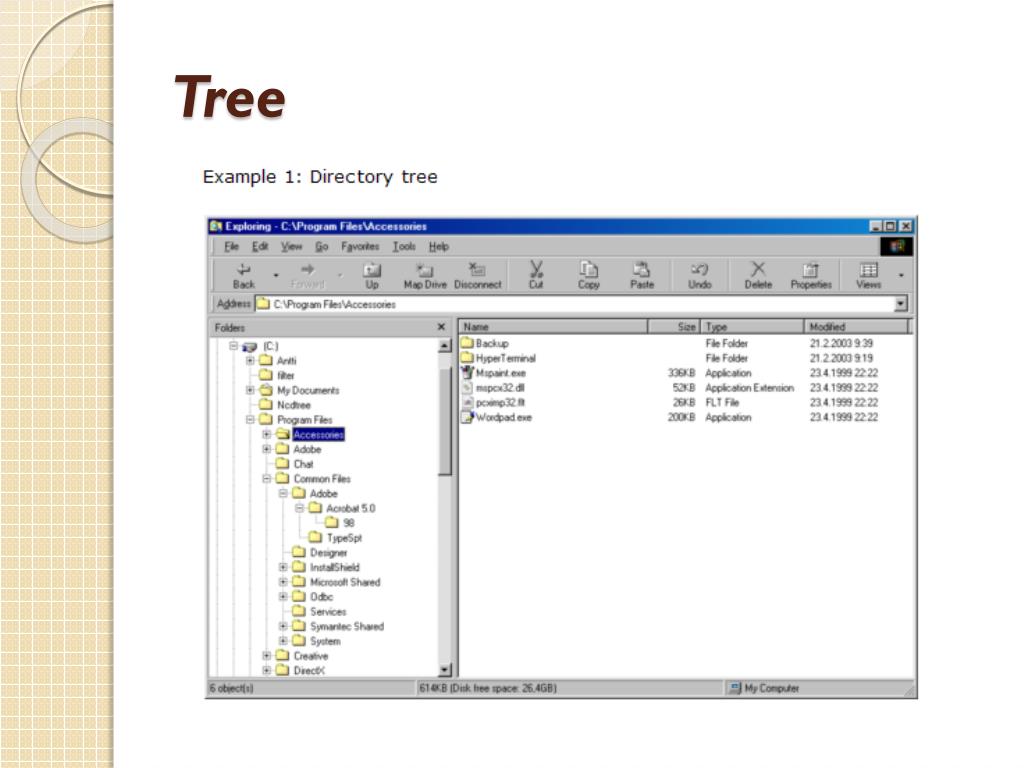Collapse the Program Files tree node
This screenshot has width=1024, height=768.
tap(251, 420)
